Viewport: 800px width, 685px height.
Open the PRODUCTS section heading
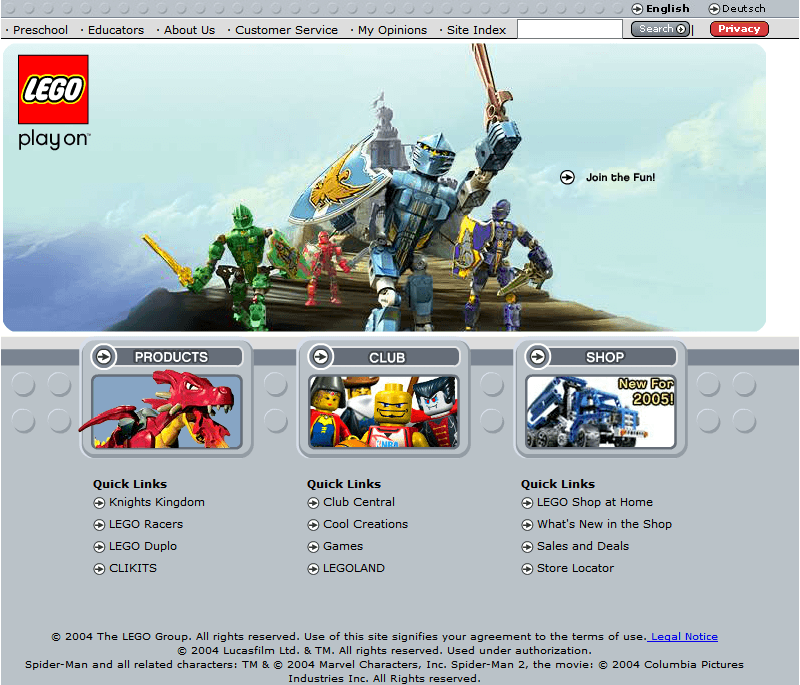(x=171, y=357)
